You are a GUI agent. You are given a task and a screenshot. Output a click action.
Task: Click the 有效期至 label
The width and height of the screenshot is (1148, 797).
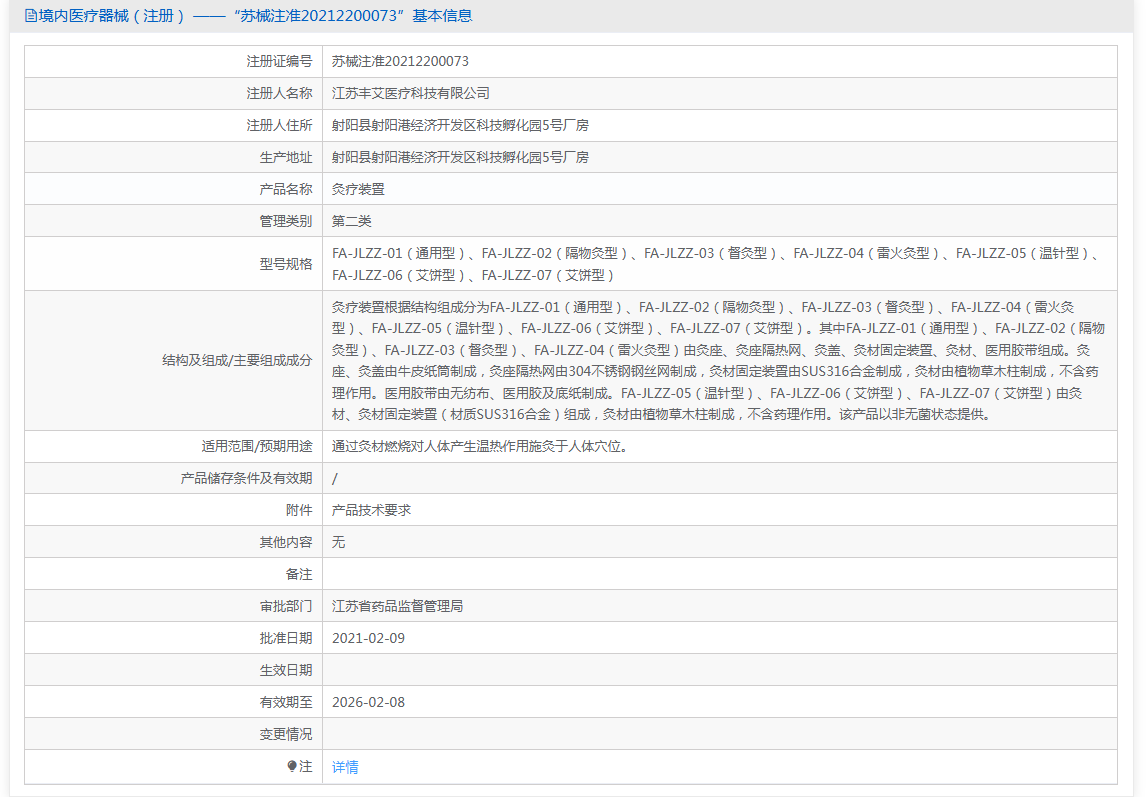point(286,703)
